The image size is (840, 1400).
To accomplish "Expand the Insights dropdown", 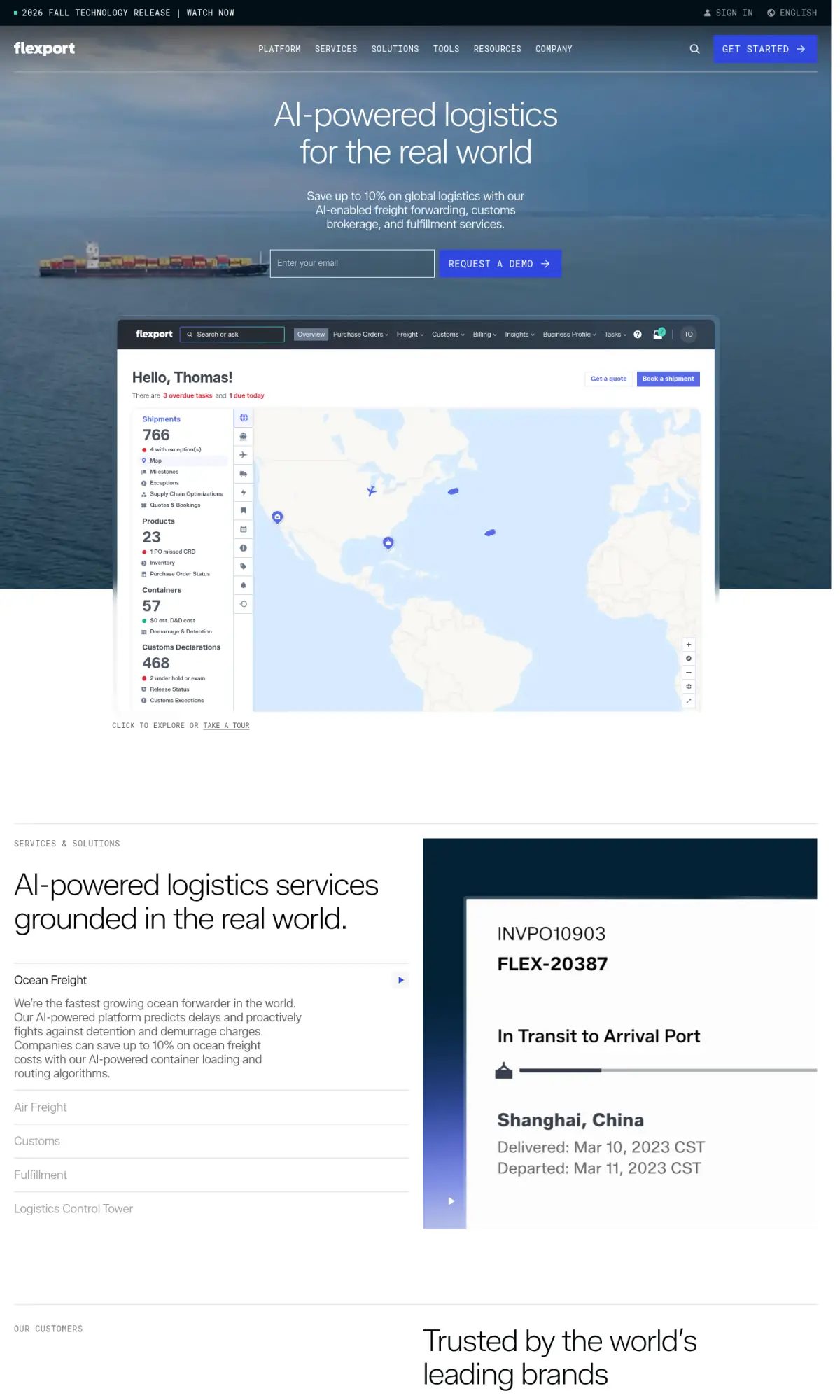I will 519,335.
